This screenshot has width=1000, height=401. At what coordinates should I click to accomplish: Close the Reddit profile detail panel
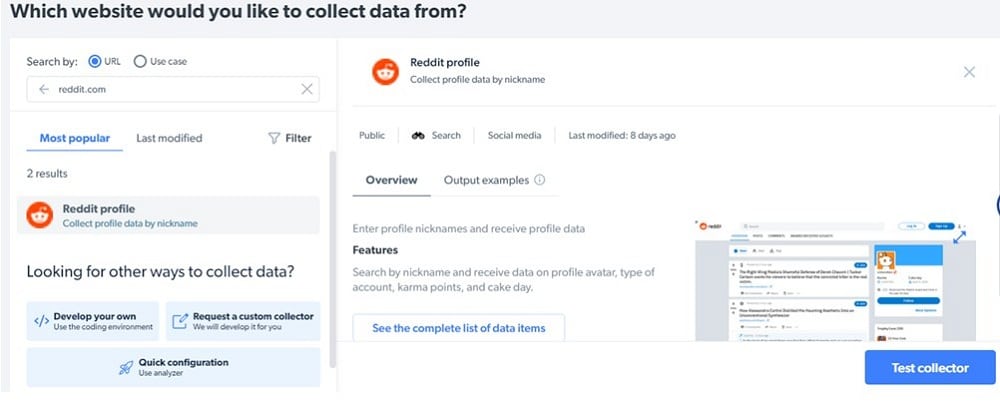(969, 72)
